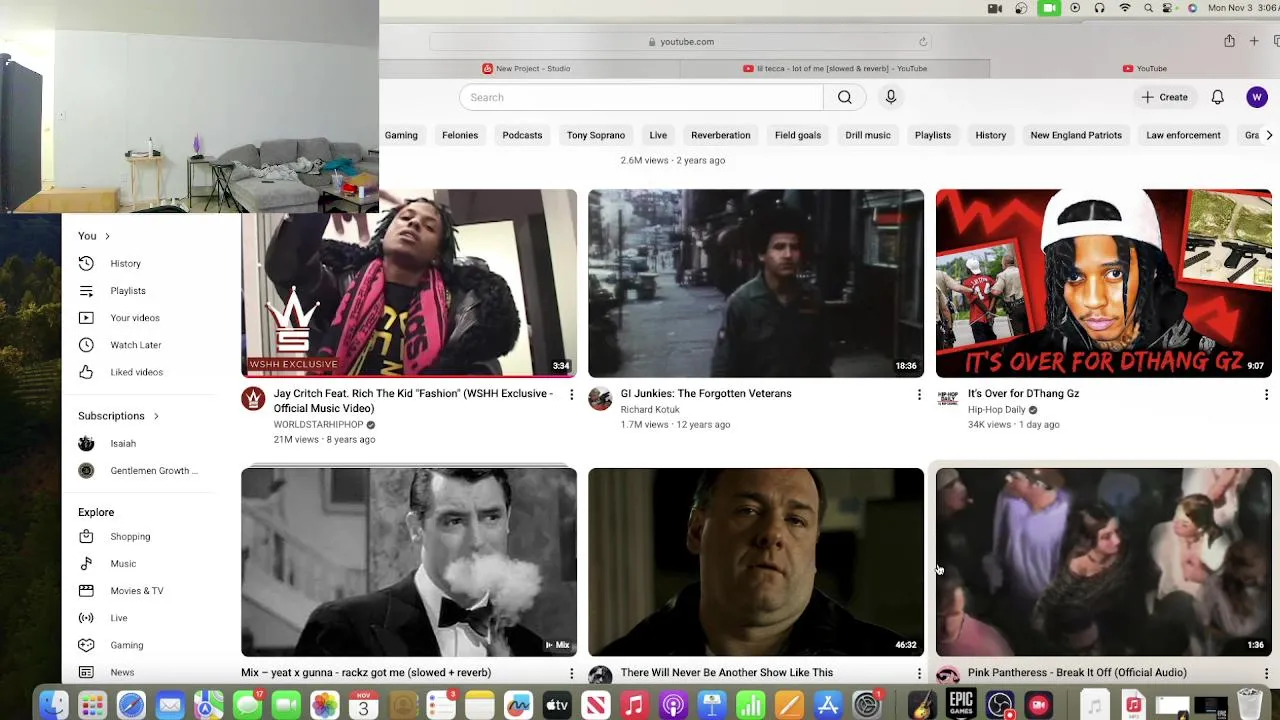Select the Live filter chip

pyautogui.click(x=658, y=135)
